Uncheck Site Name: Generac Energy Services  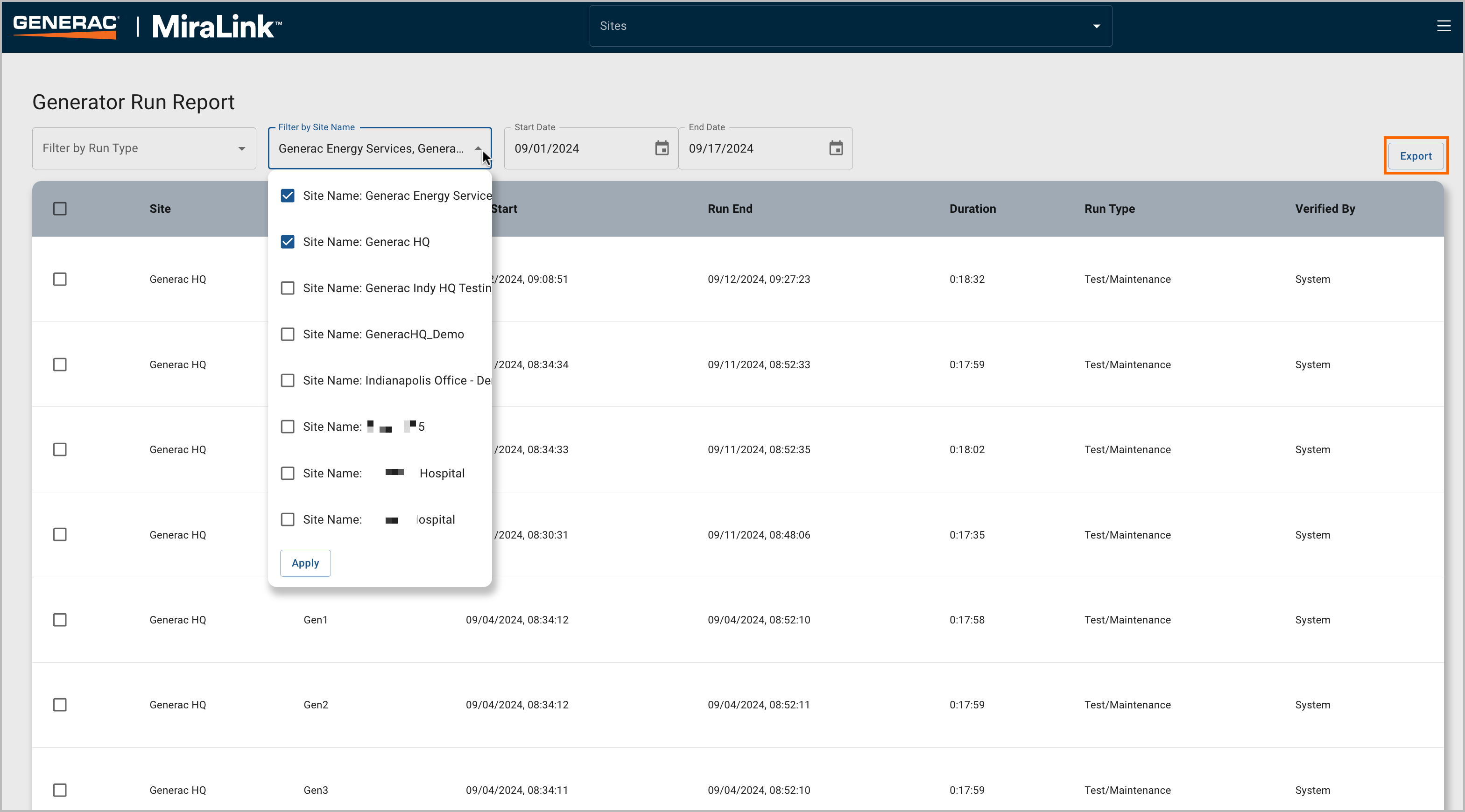[288, 196]
